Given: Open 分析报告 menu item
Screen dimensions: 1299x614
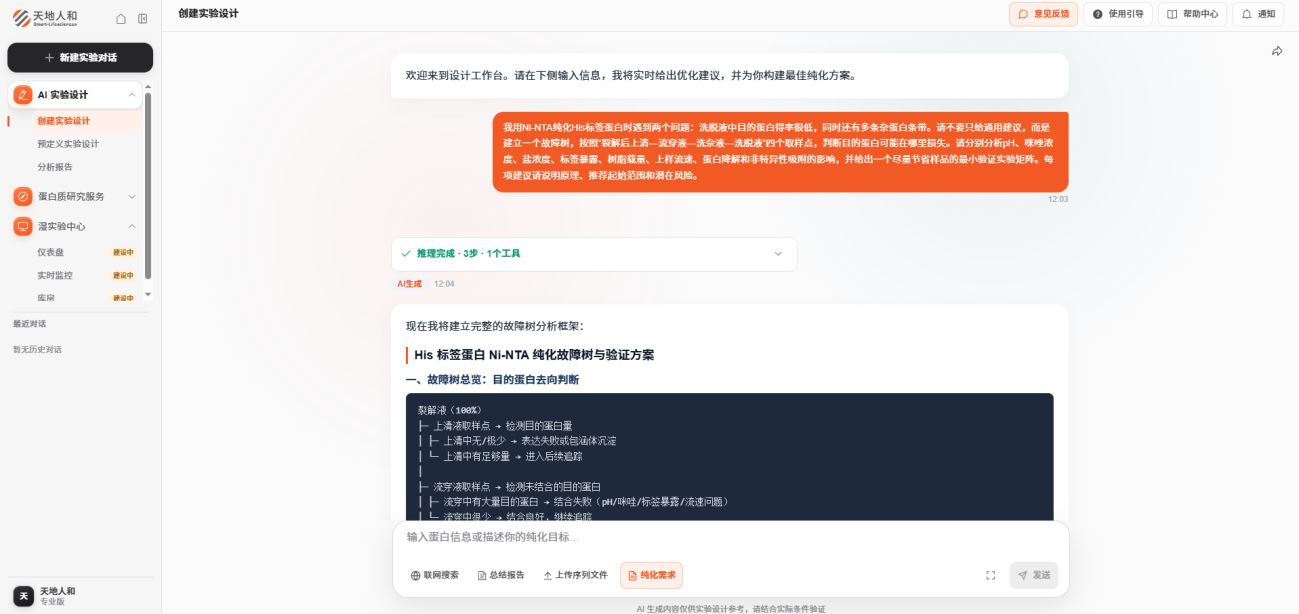Looking at the screenshot, I should (55, 167).
